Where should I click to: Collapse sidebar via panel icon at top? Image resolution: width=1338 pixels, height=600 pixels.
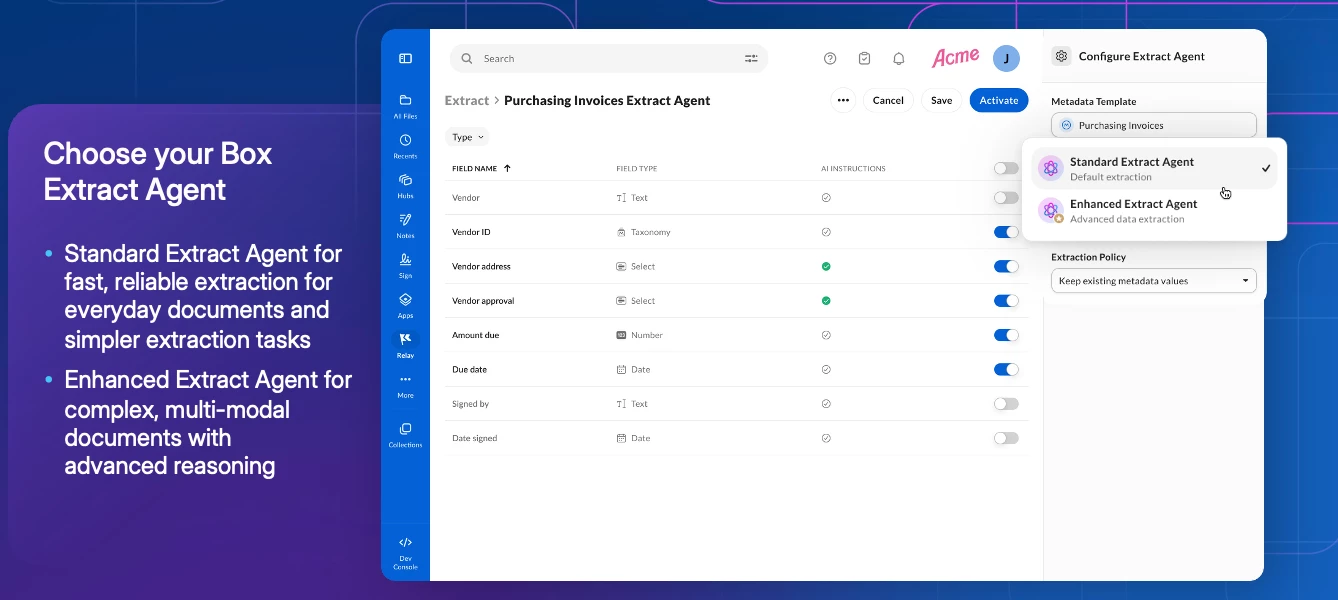405,58
